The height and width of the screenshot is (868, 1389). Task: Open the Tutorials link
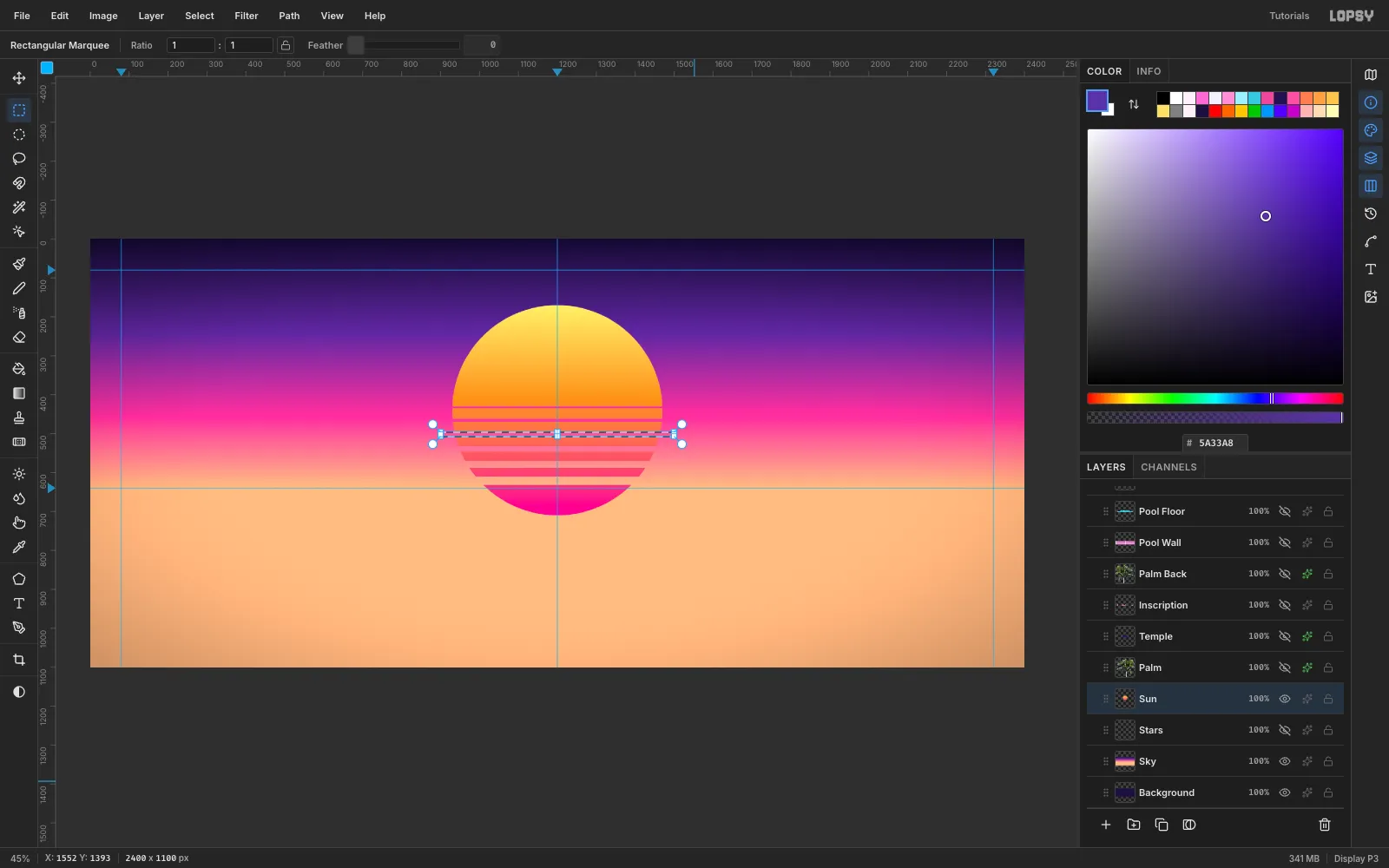tap(1289, 16)
